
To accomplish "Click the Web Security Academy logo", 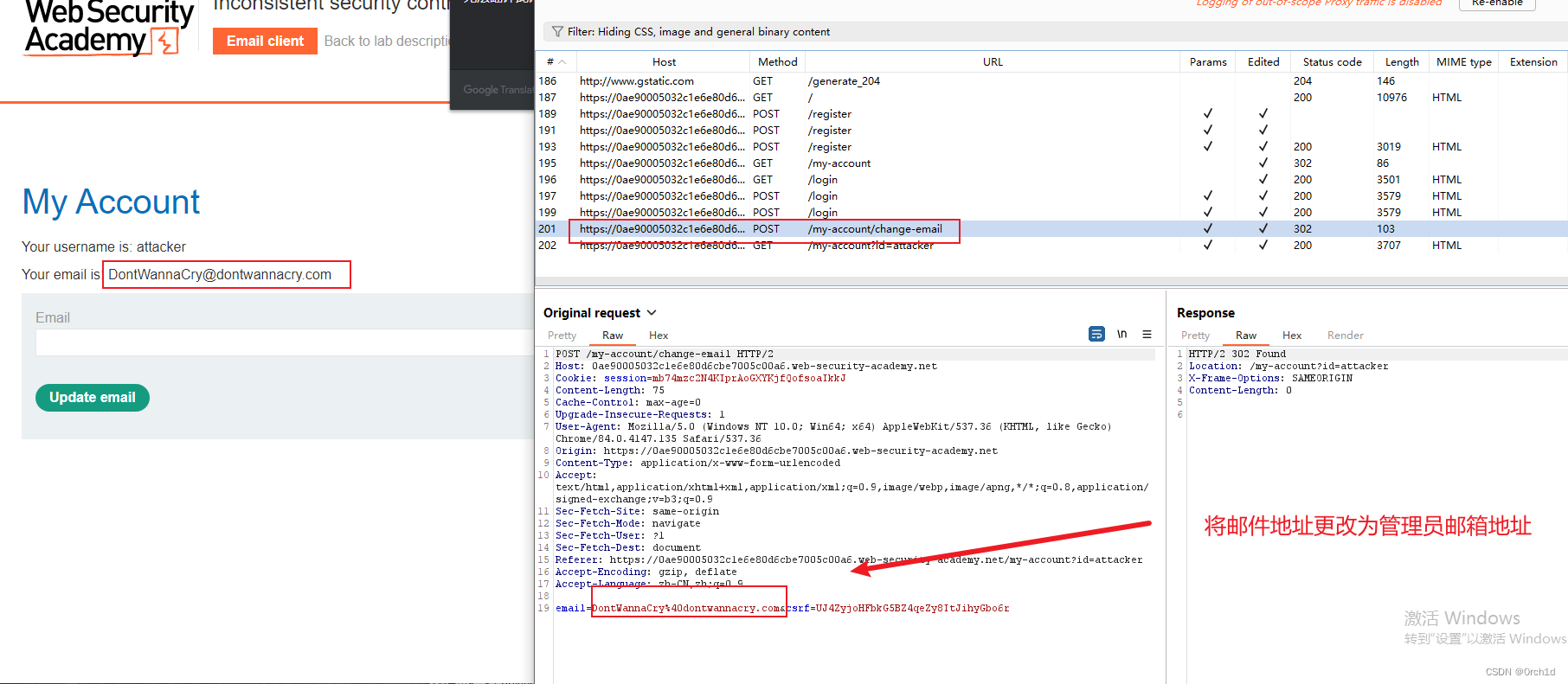I will [x=108, y=29].
